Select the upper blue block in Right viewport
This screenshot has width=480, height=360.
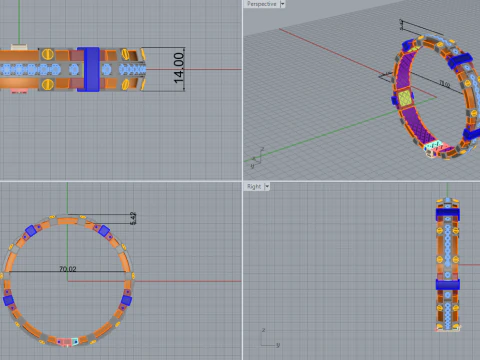point(448,214)
